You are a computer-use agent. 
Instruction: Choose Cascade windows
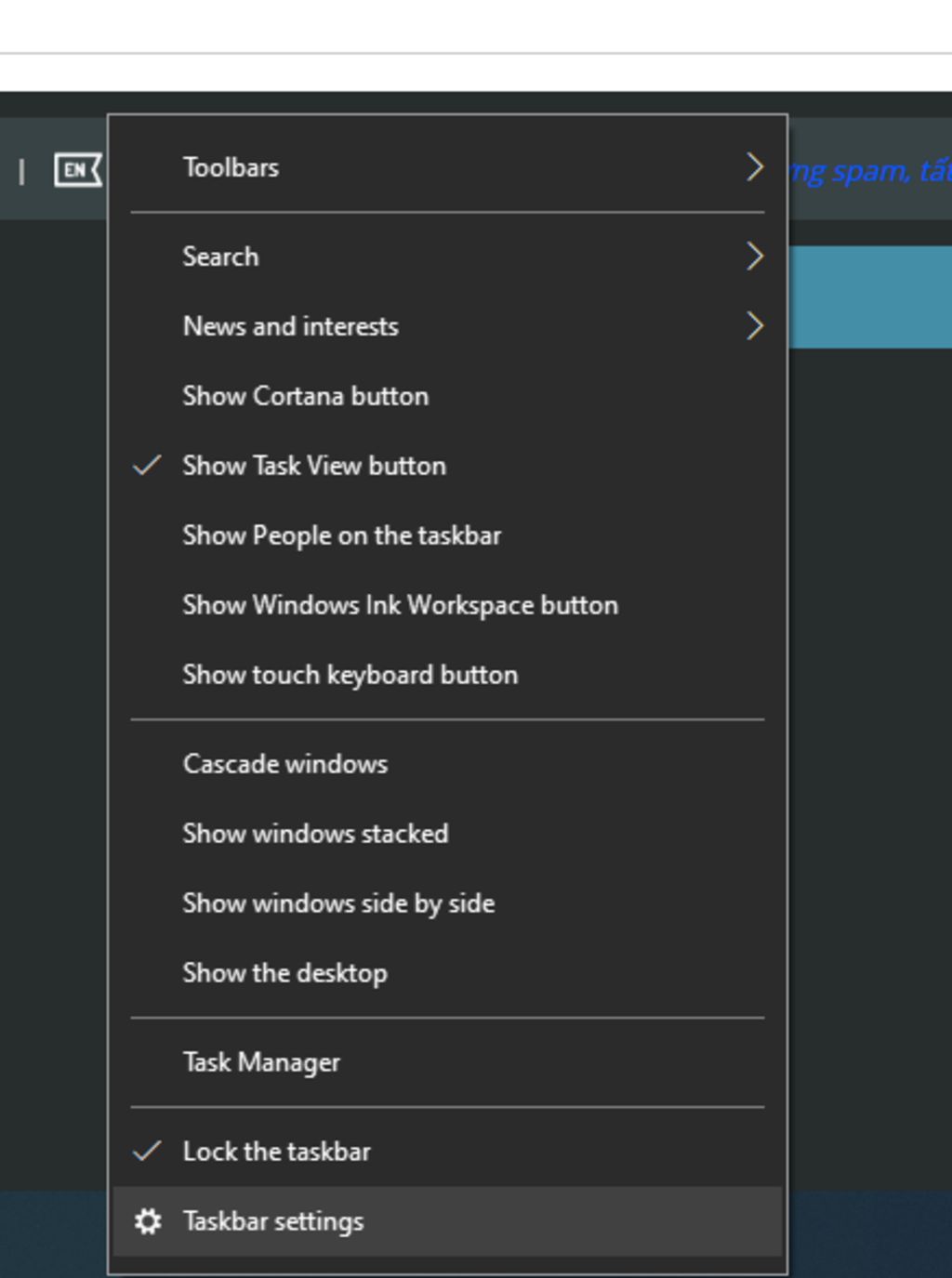(447, 764)
